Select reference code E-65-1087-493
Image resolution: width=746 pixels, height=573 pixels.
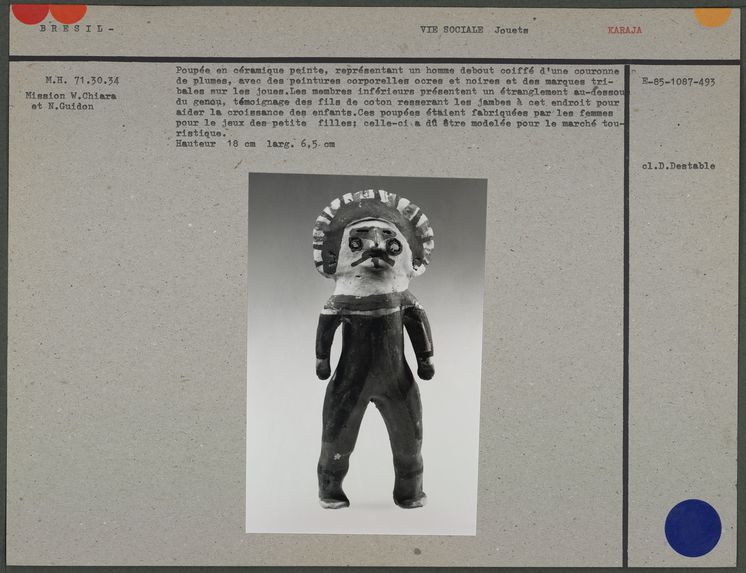click(x=678, y=80)
